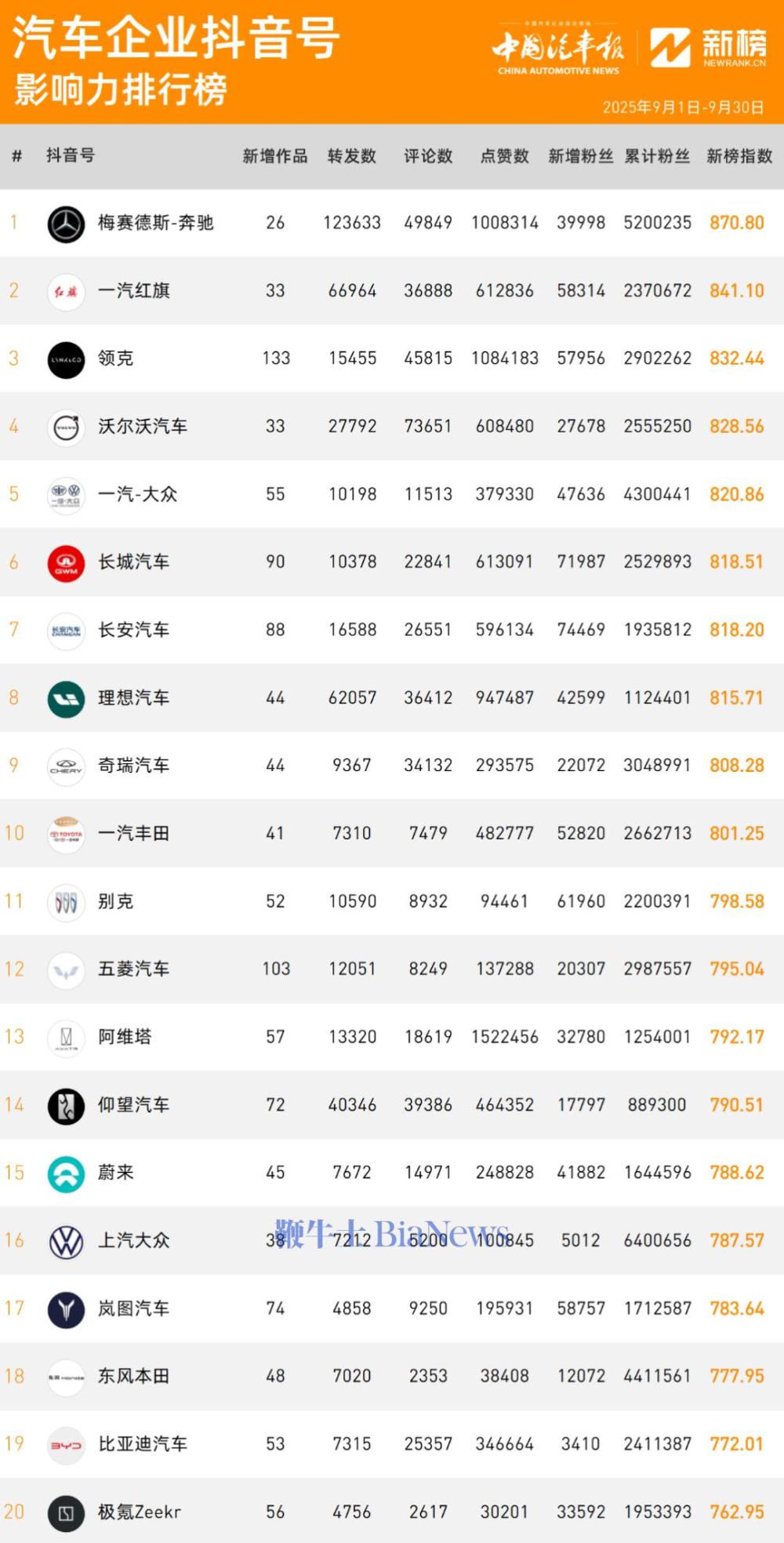Image resolution: width=784 pixels, height=1543 pixels.
Task: Click the new fans value 74469
Action: click(581, 630)
